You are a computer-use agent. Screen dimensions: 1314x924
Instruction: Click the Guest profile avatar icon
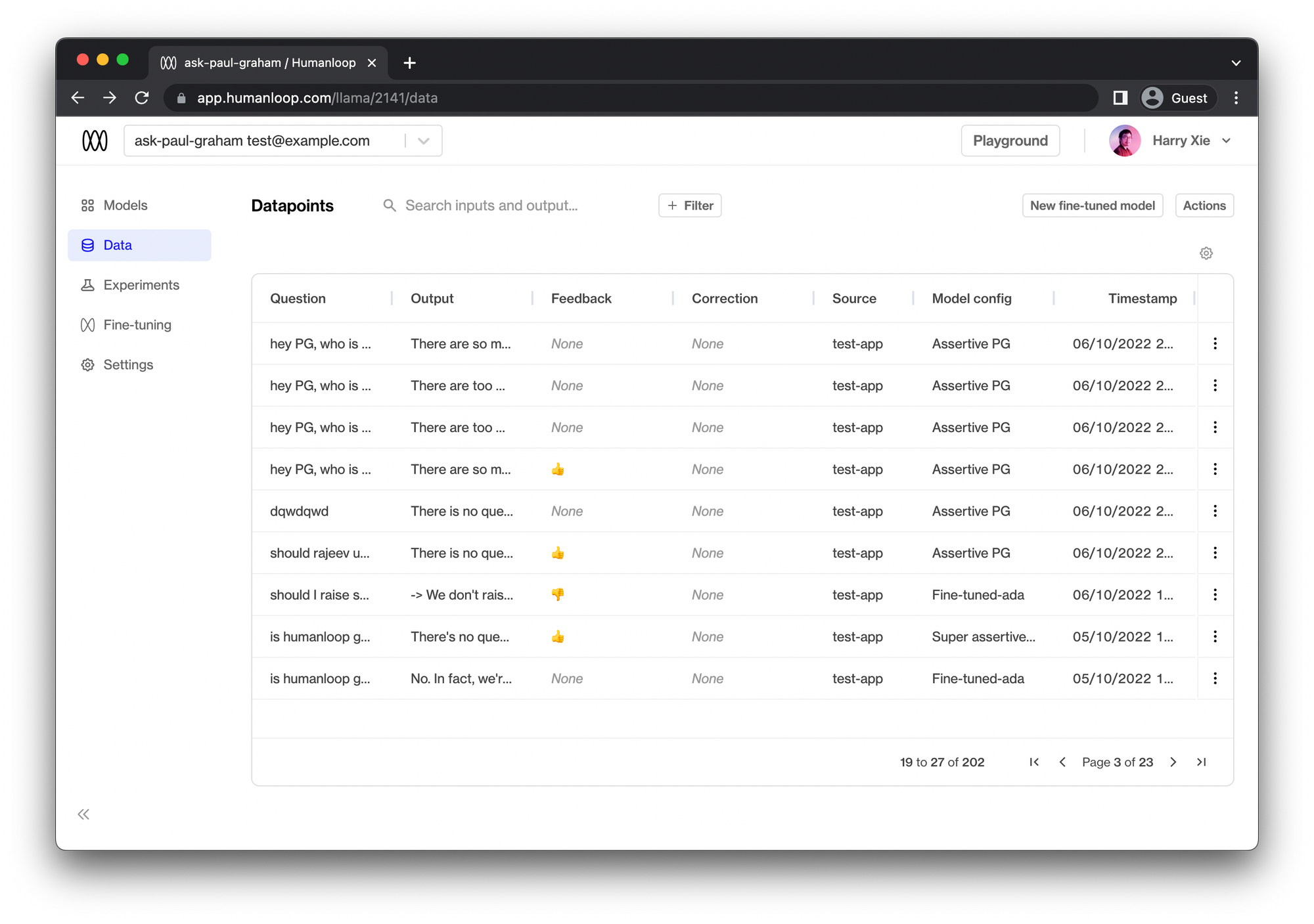pos(1152,98)
